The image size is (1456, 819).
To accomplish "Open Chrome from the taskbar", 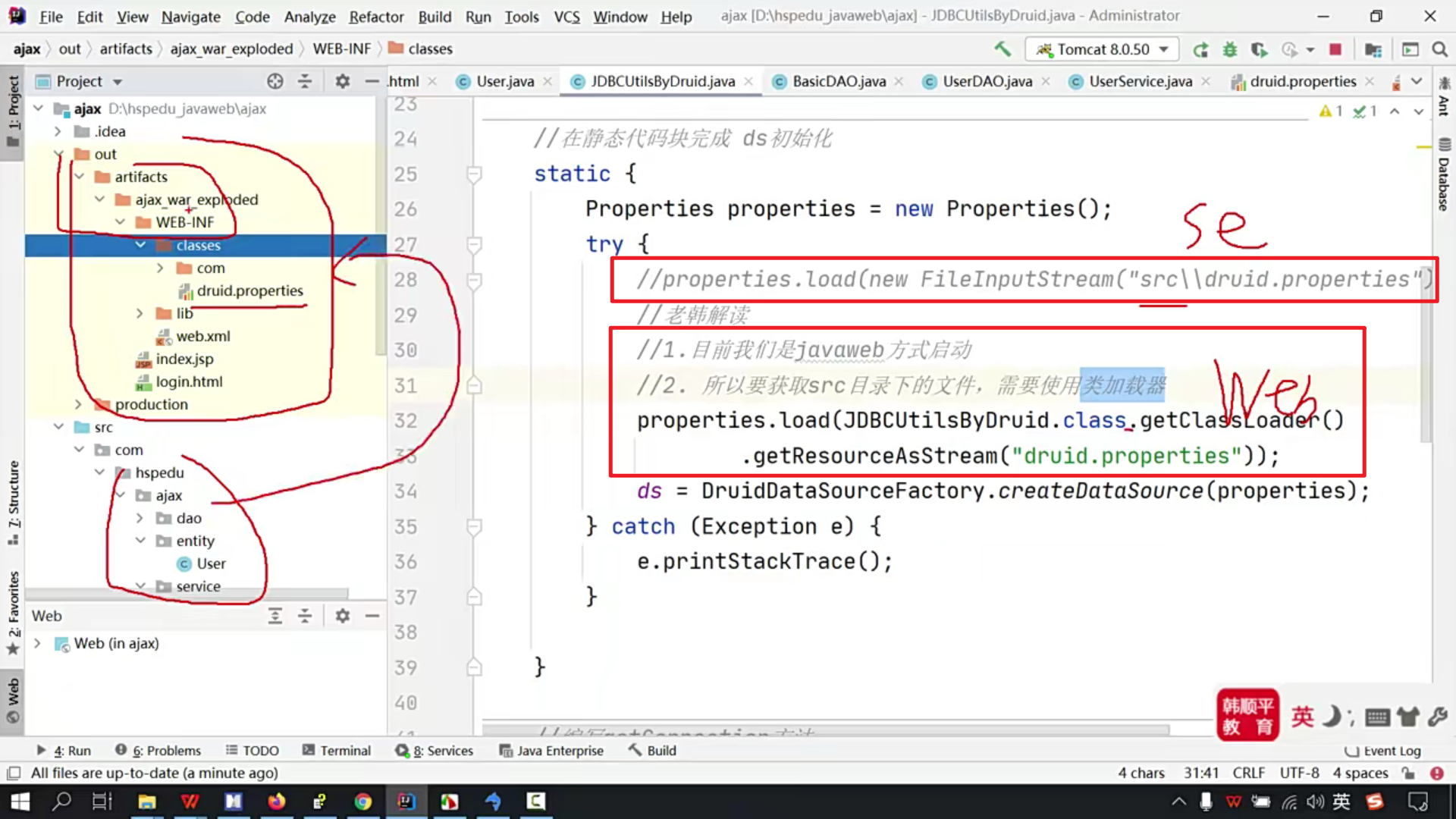I will pos(363,802).
